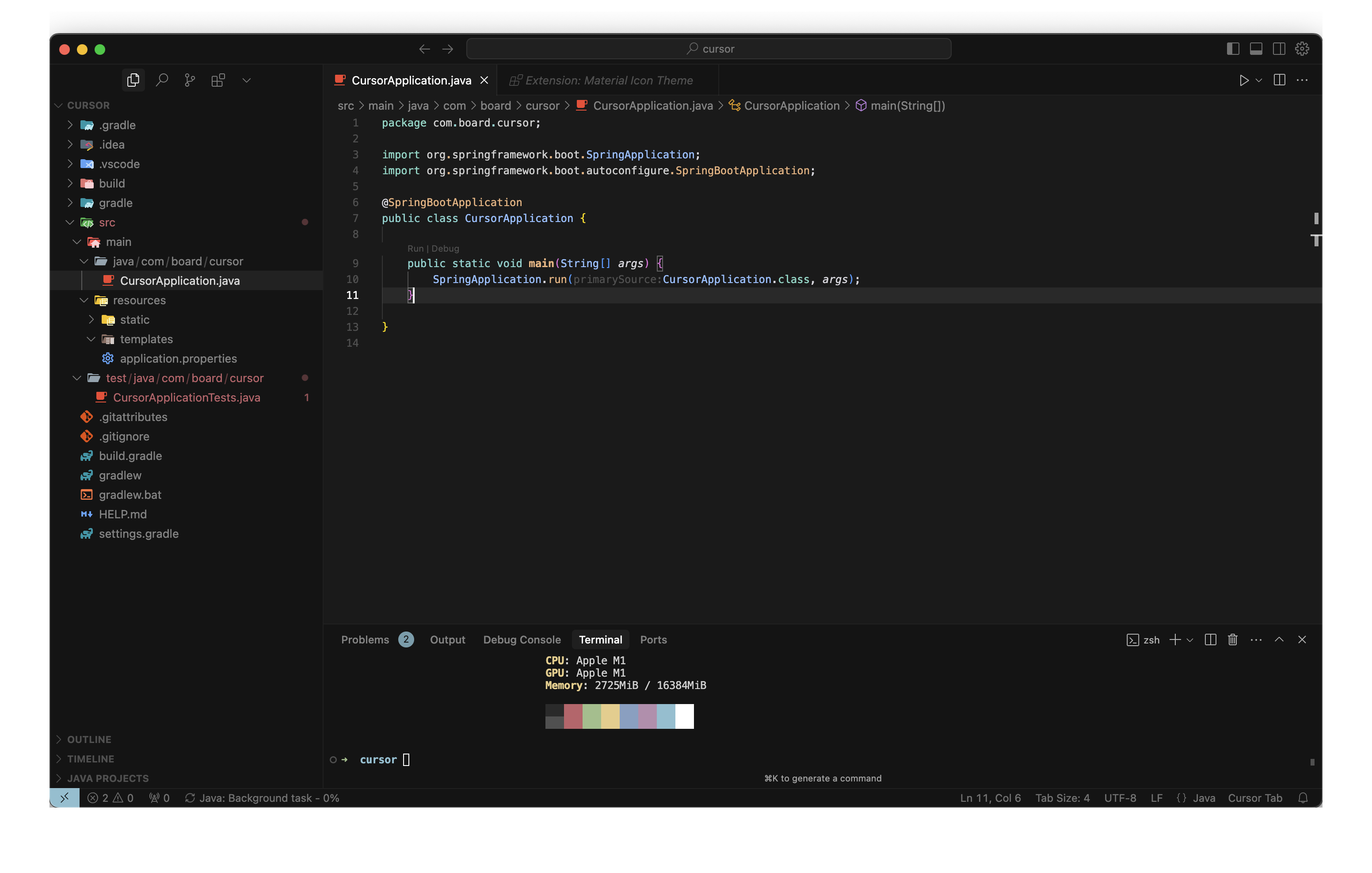Screen dimensions: 1372x873
Task: Click the cursor search command bar
Action: 708,49
